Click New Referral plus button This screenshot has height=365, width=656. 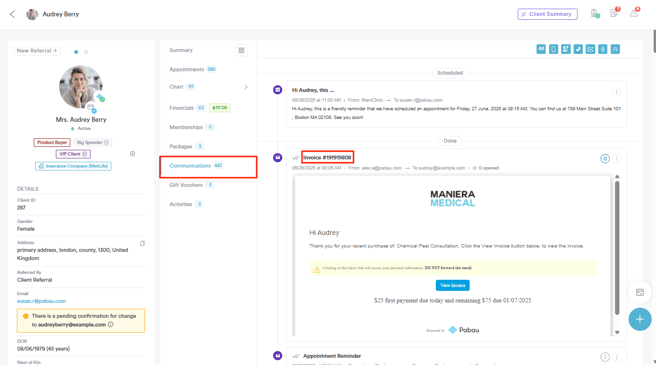pyautogui.click(x=37, y=51)
